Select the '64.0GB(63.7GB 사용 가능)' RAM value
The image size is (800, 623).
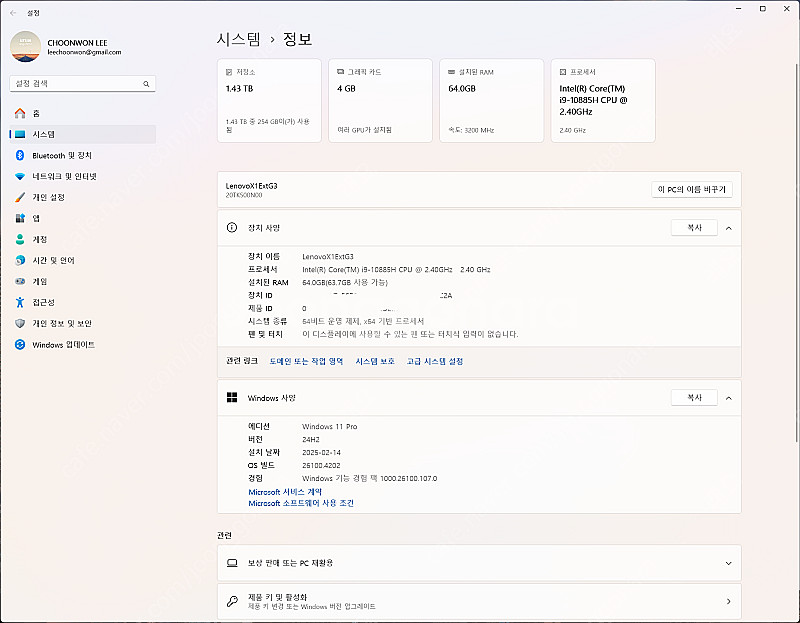tap(345, 282)
